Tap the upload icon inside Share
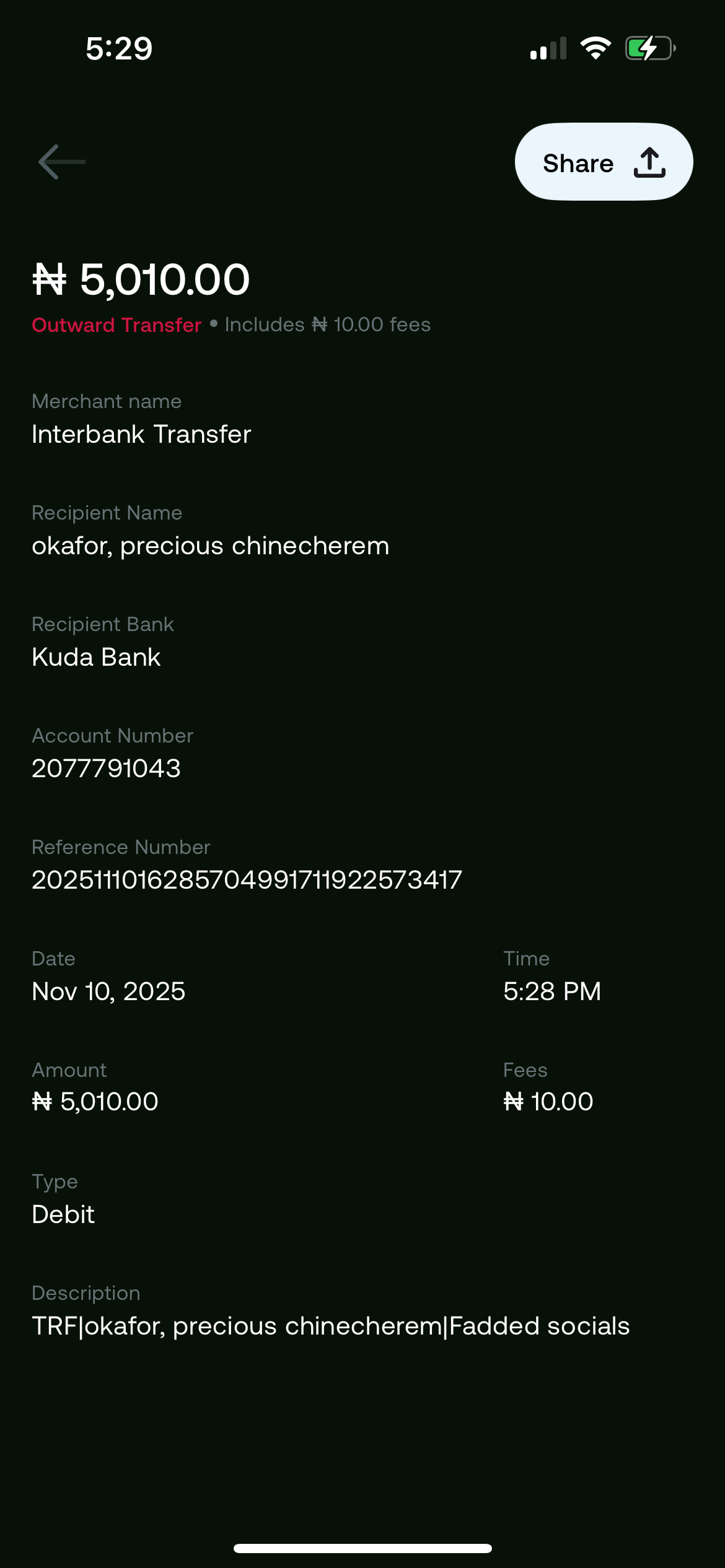The width and height of the screenshot is (725, 1568). point(649,163)
